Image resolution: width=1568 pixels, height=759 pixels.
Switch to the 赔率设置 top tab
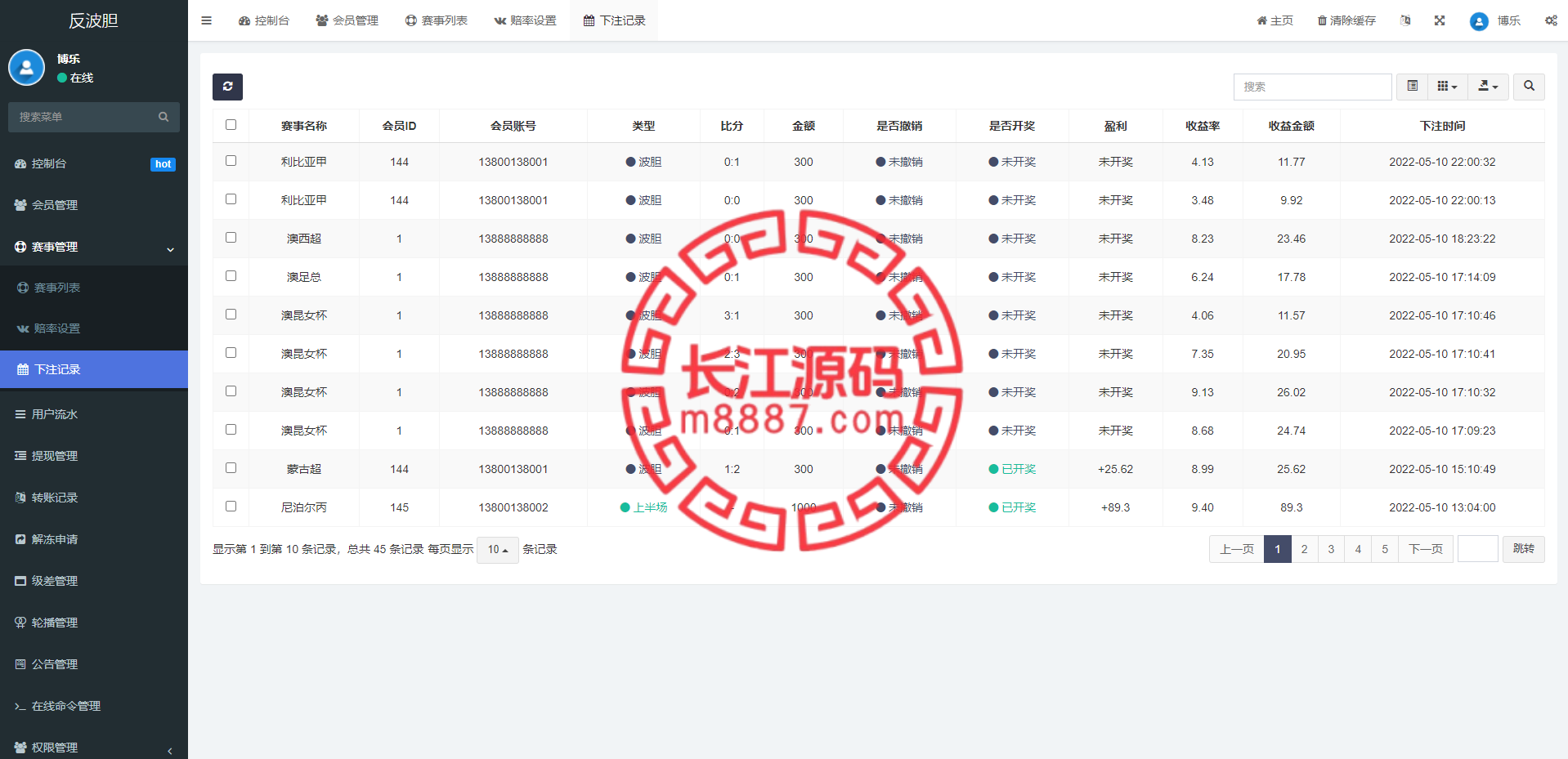point(525,20)
